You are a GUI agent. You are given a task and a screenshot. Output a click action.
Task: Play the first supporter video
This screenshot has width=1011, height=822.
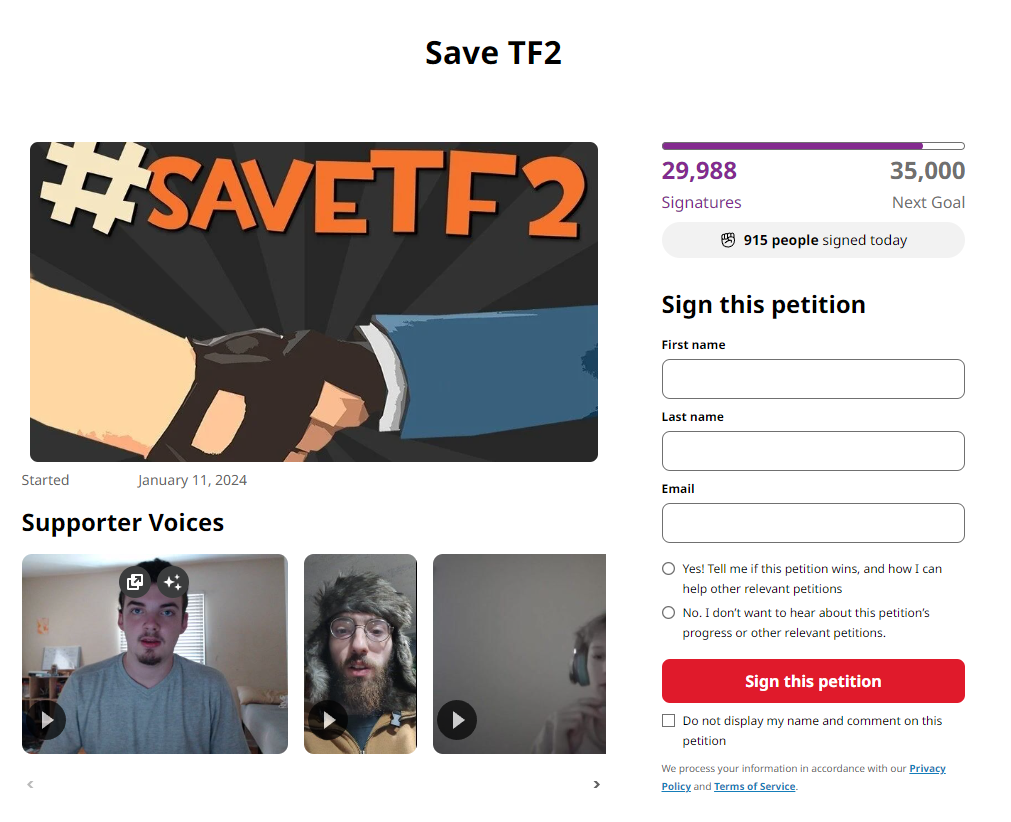(x=46, y=719)
